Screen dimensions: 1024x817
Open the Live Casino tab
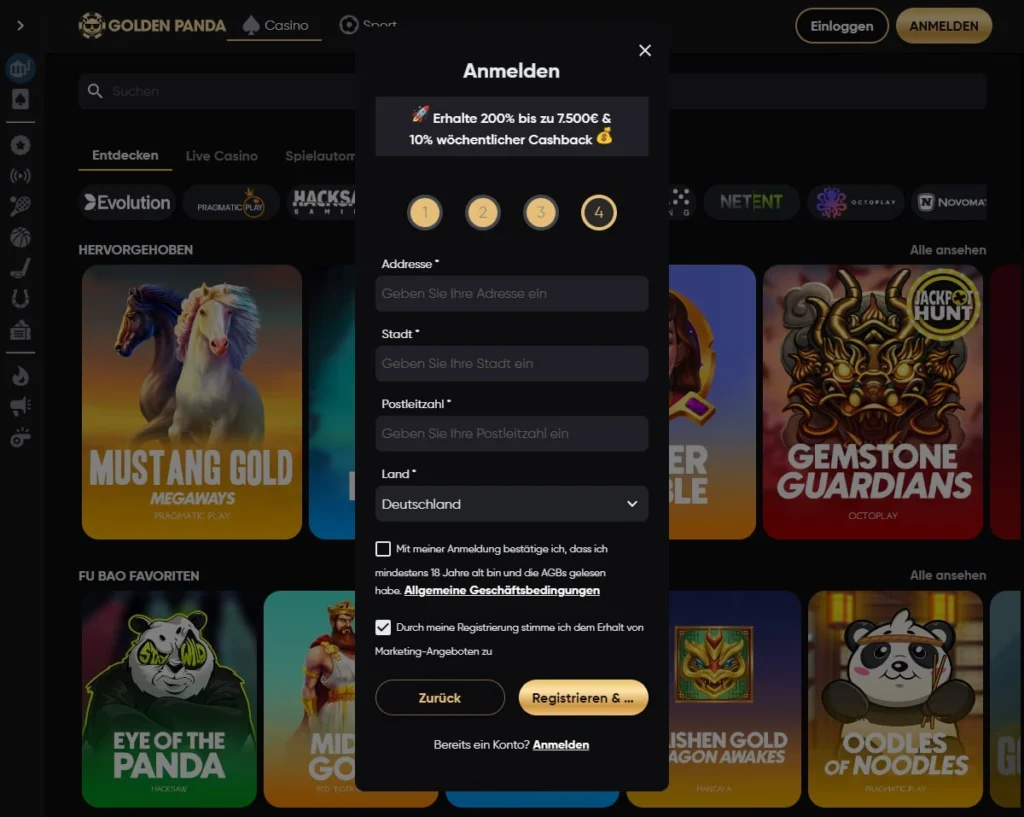[x=221, y=156]
